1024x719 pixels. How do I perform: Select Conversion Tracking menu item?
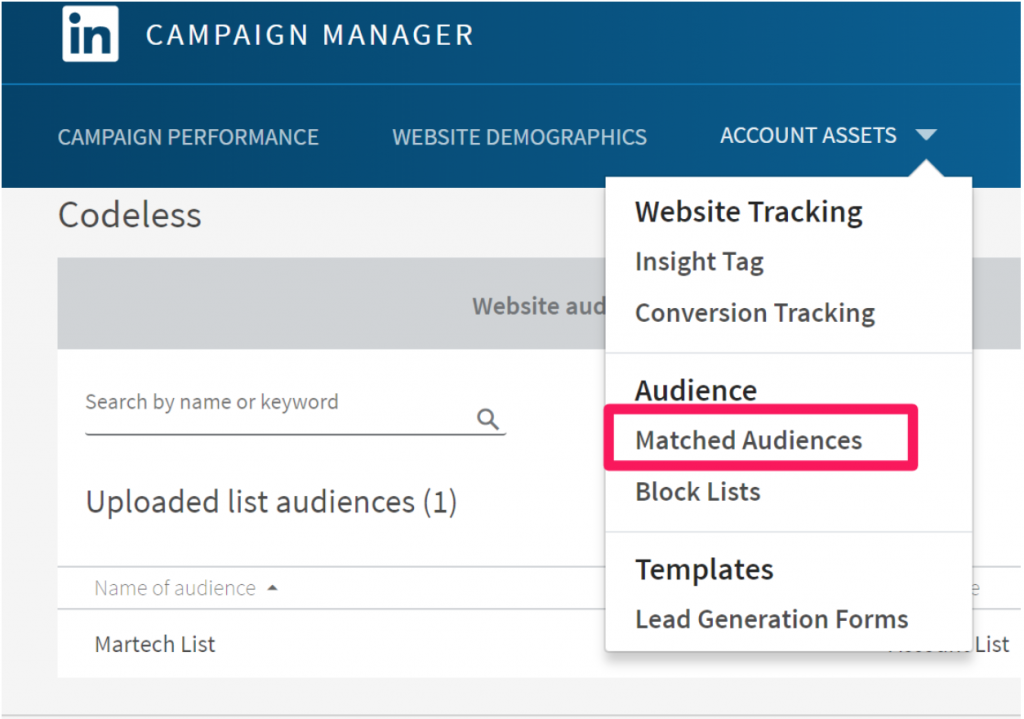click(755, 313)
